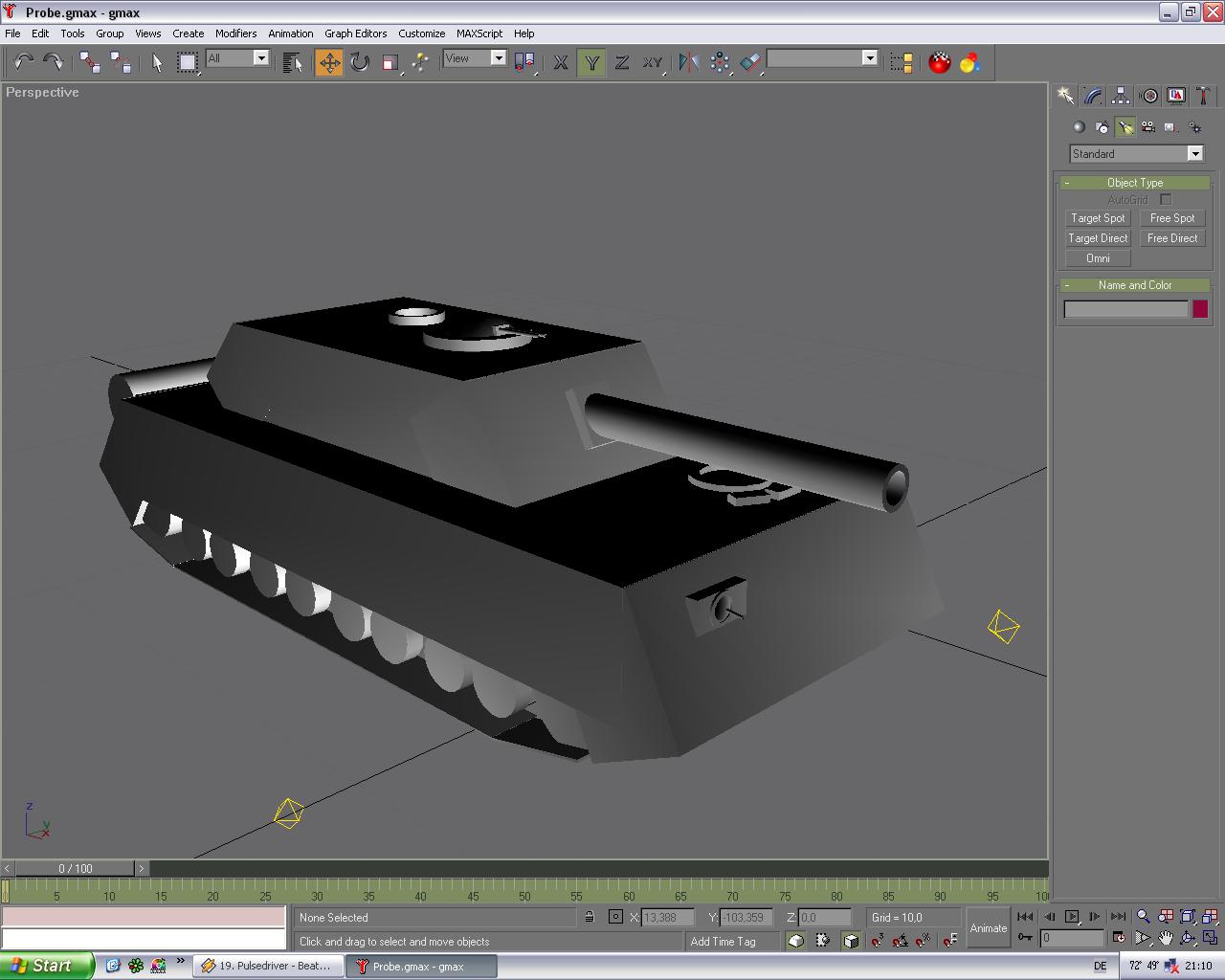Click the Undo arrow icon

click(24, 63)
